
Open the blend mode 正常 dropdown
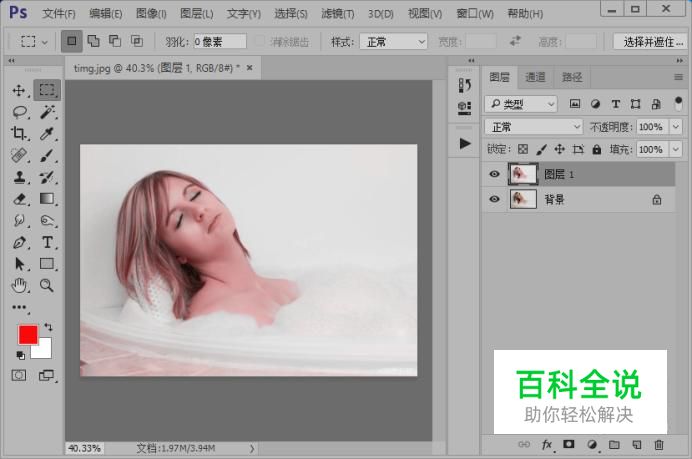[x=533, y=127]
